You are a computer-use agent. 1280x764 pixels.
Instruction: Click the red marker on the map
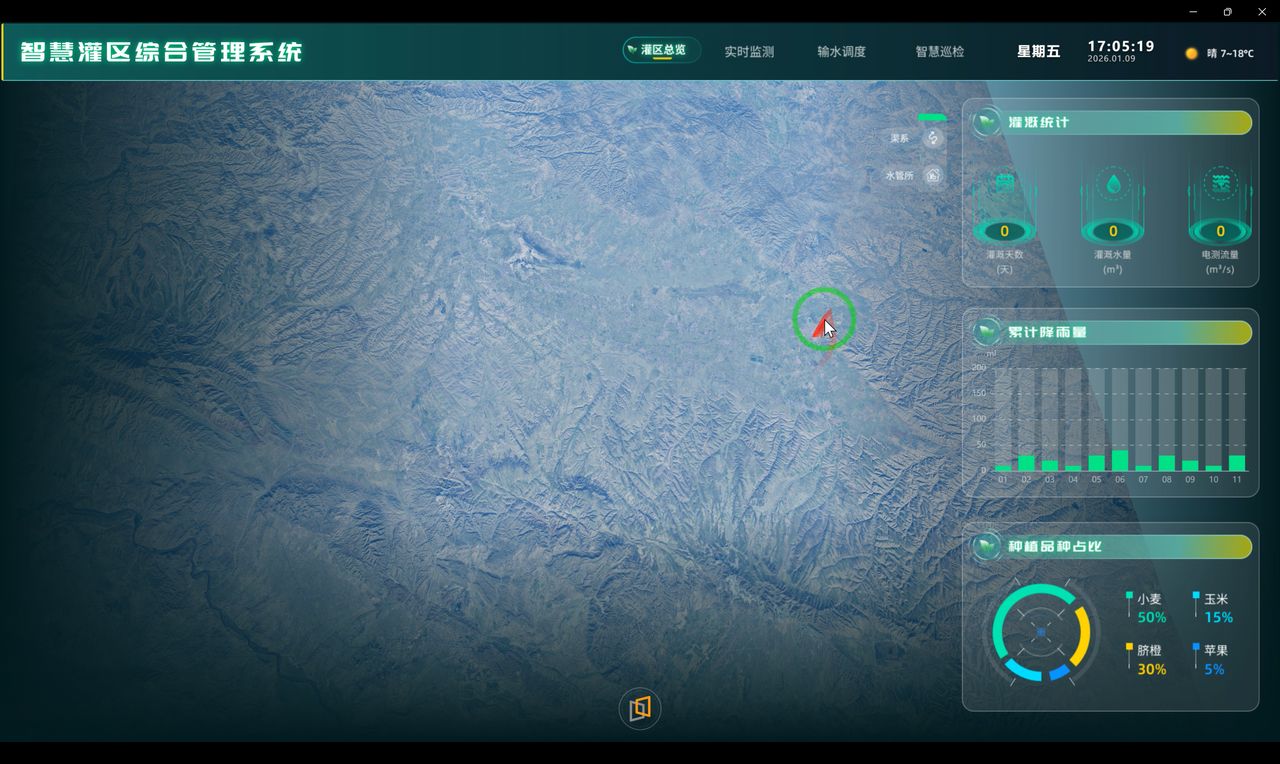(824, 323)
